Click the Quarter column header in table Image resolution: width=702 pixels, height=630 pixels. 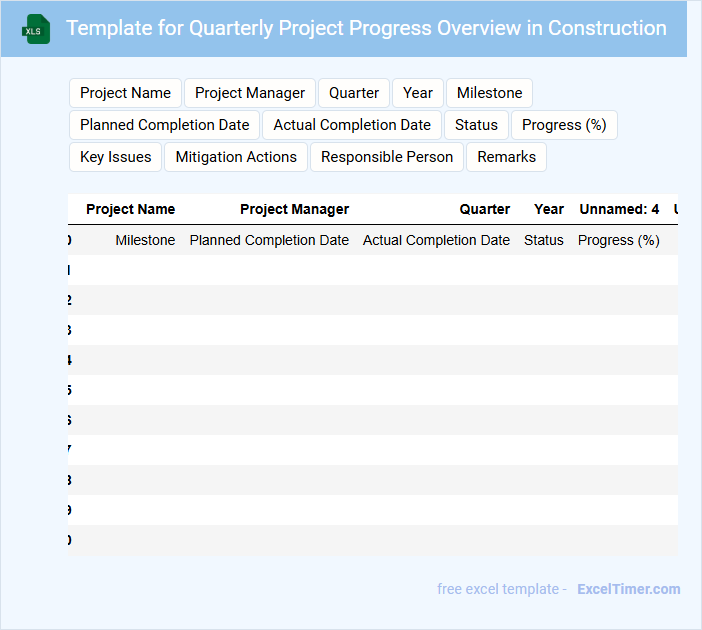484,209
